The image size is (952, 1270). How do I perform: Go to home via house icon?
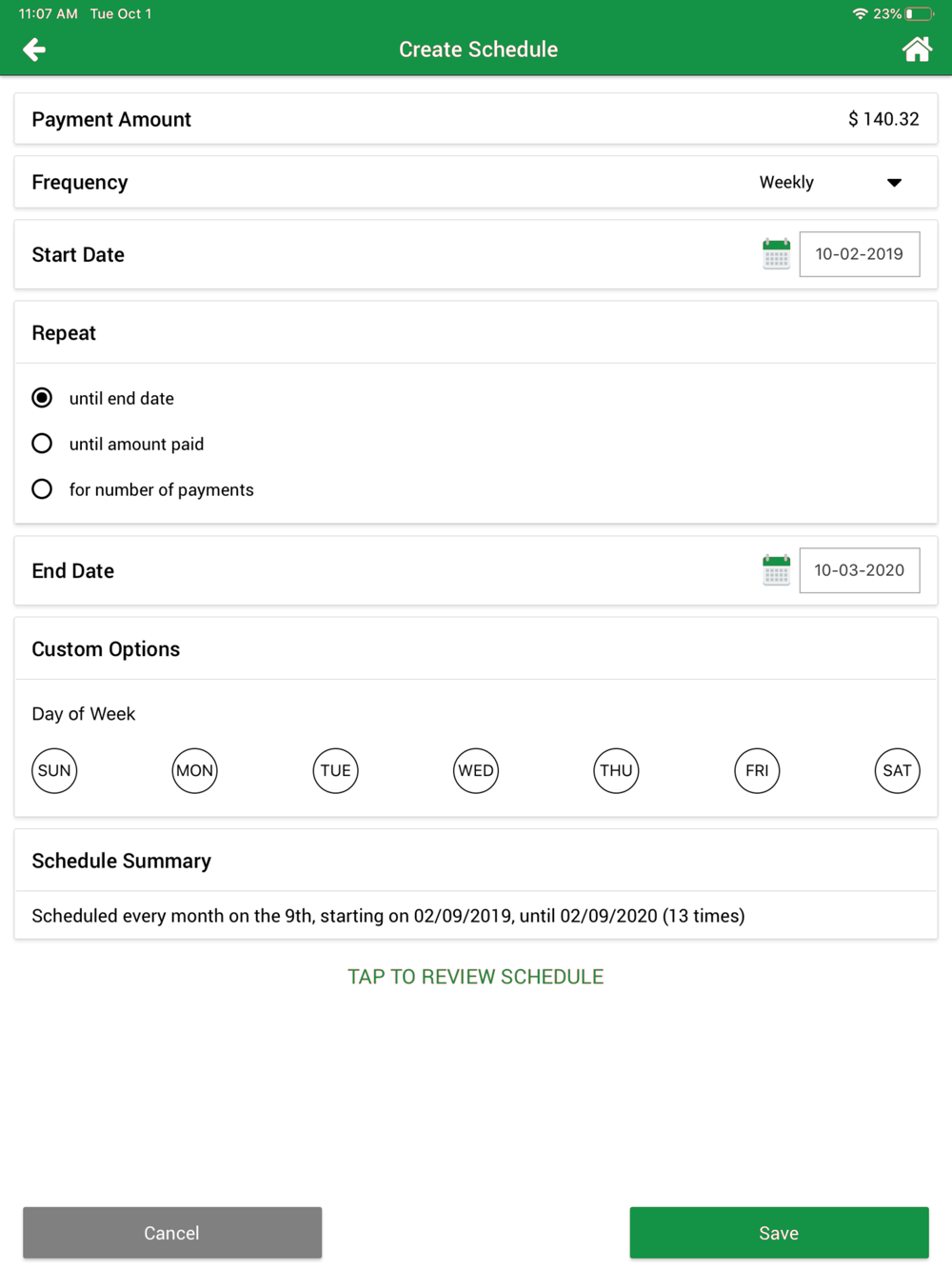coord(917,50)
